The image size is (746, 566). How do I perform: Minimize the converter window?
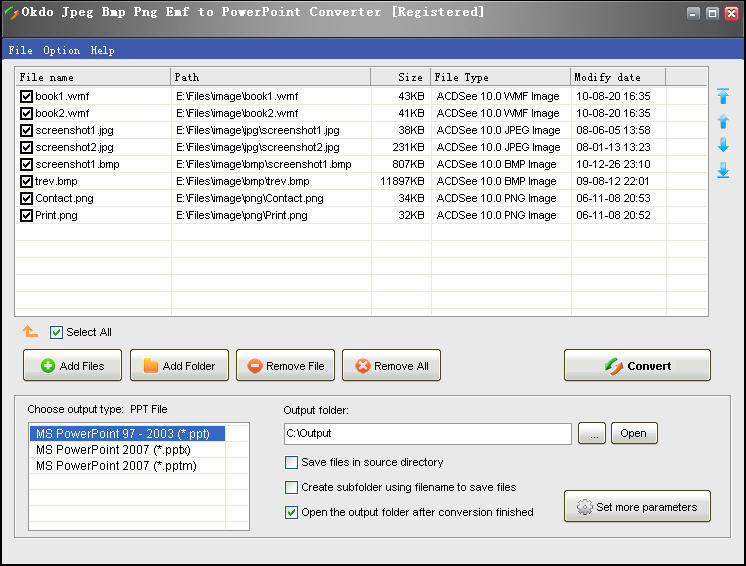pyautogui.click(x=693, y=13)
